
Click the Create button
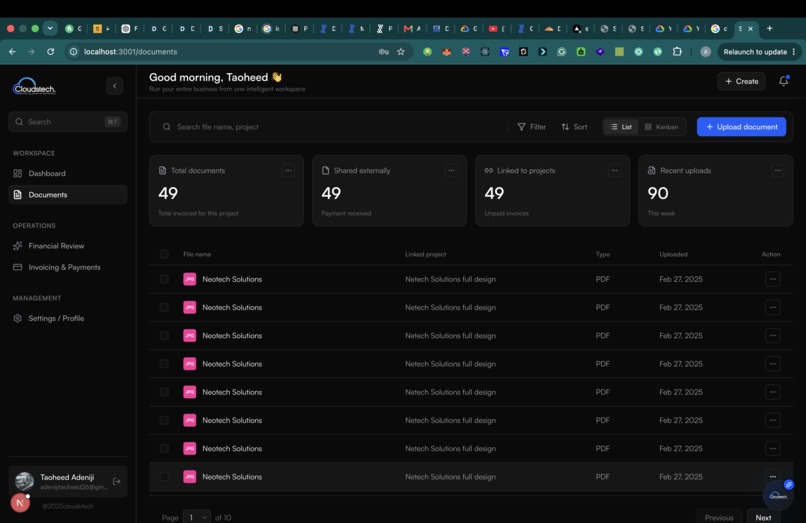741,81
